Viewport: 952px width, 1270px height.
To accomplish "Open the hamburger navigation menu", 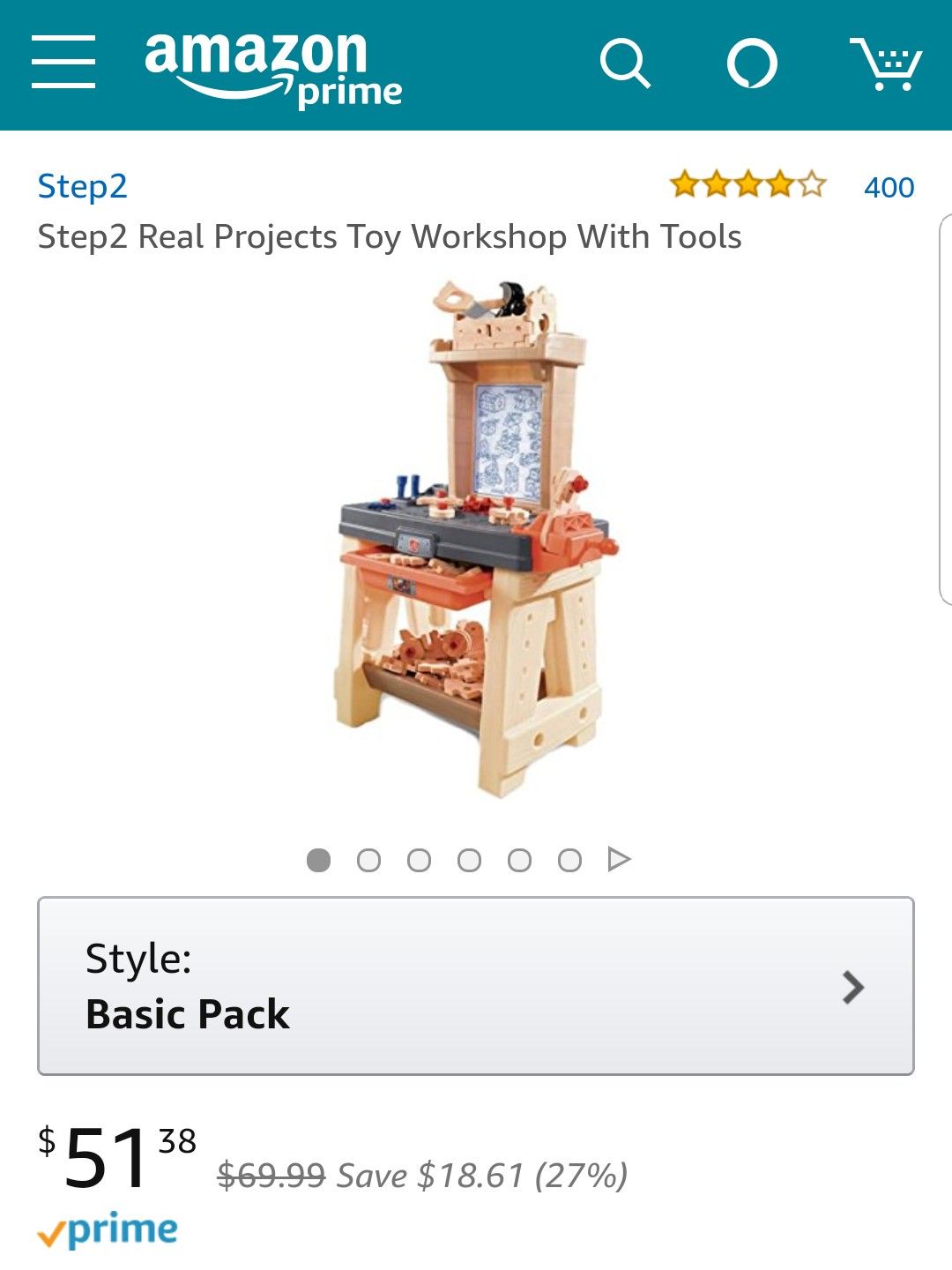I will pyautogui.click(x=63, y=63).
